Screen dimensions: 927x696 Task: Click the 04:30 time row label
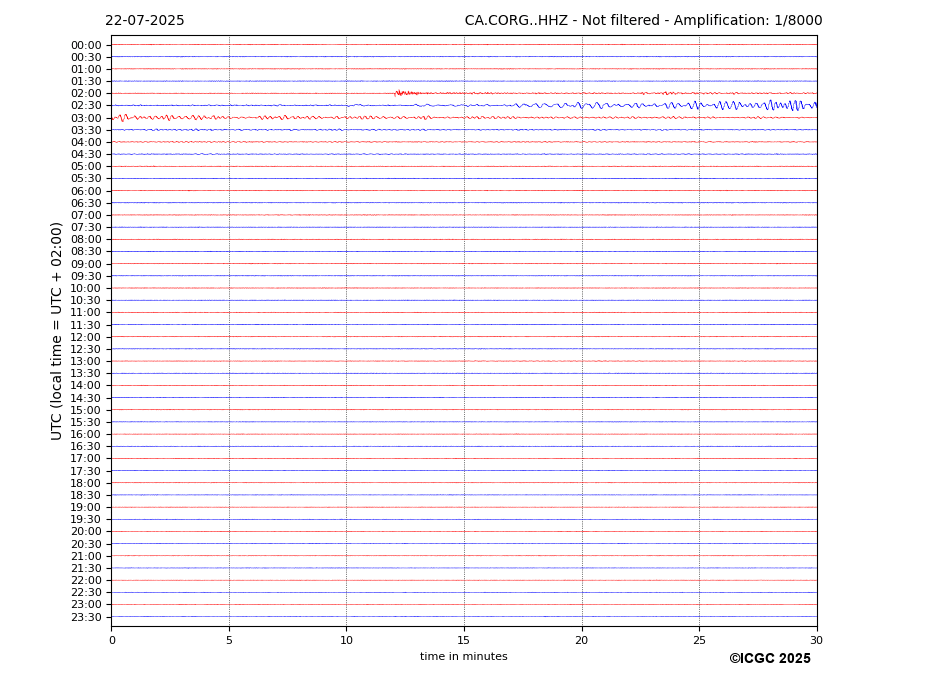pos(86,154)
